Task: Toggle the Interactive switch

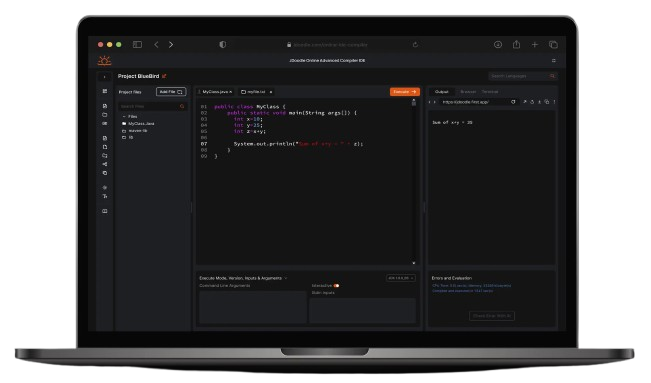Action: pyautogui.click(x=336, y=286)
